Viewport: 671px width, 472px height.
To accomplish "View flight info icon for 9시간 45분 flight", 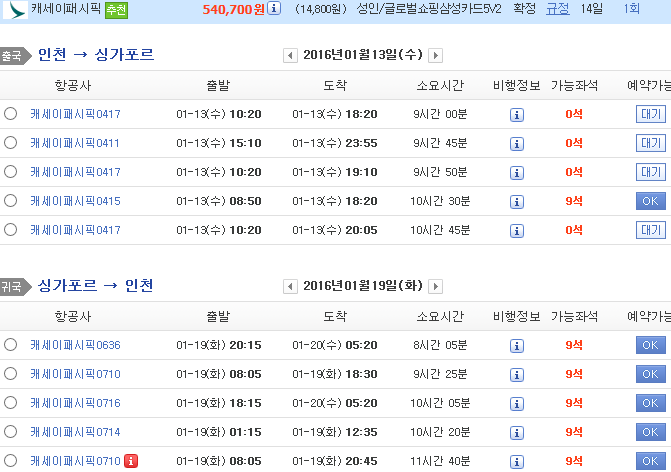I will [517, 144].
